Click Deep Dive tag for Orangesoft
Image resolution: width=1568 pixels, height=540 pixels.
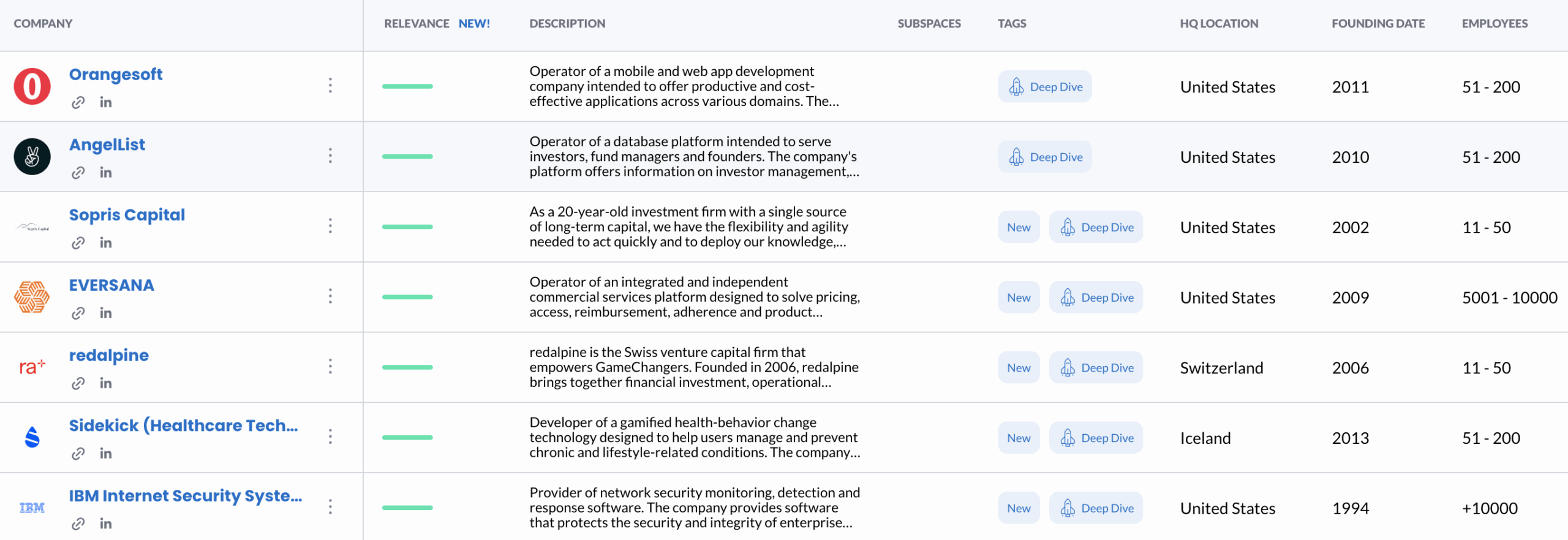pyautogui.click(x=1044, y=87)
